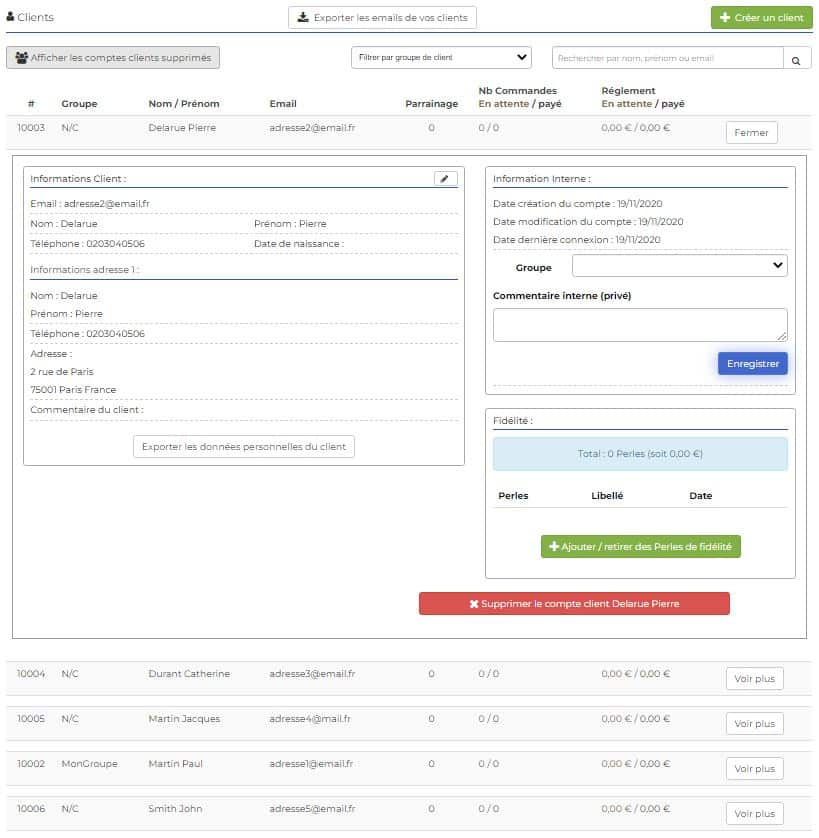
Task: Click Exporter les données personnelles du client
Action: point(244,447)
